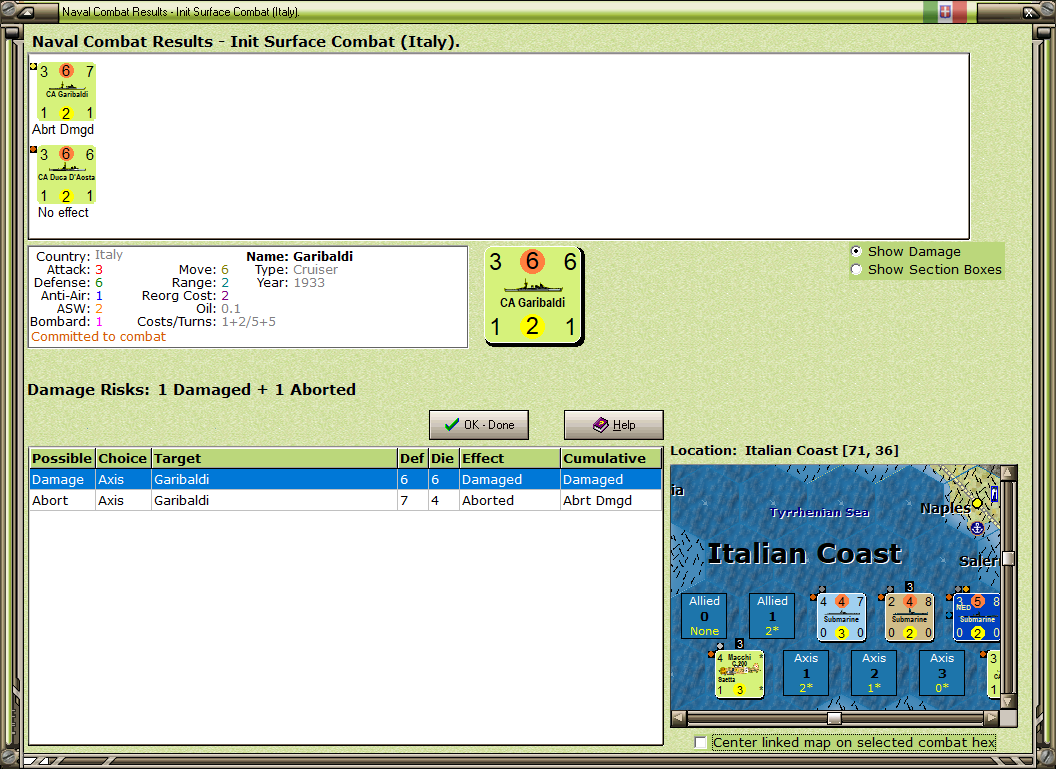The width and height of the screenshot is (1056, 769).
Task: Click the Die column header
Action: (443, 459)
